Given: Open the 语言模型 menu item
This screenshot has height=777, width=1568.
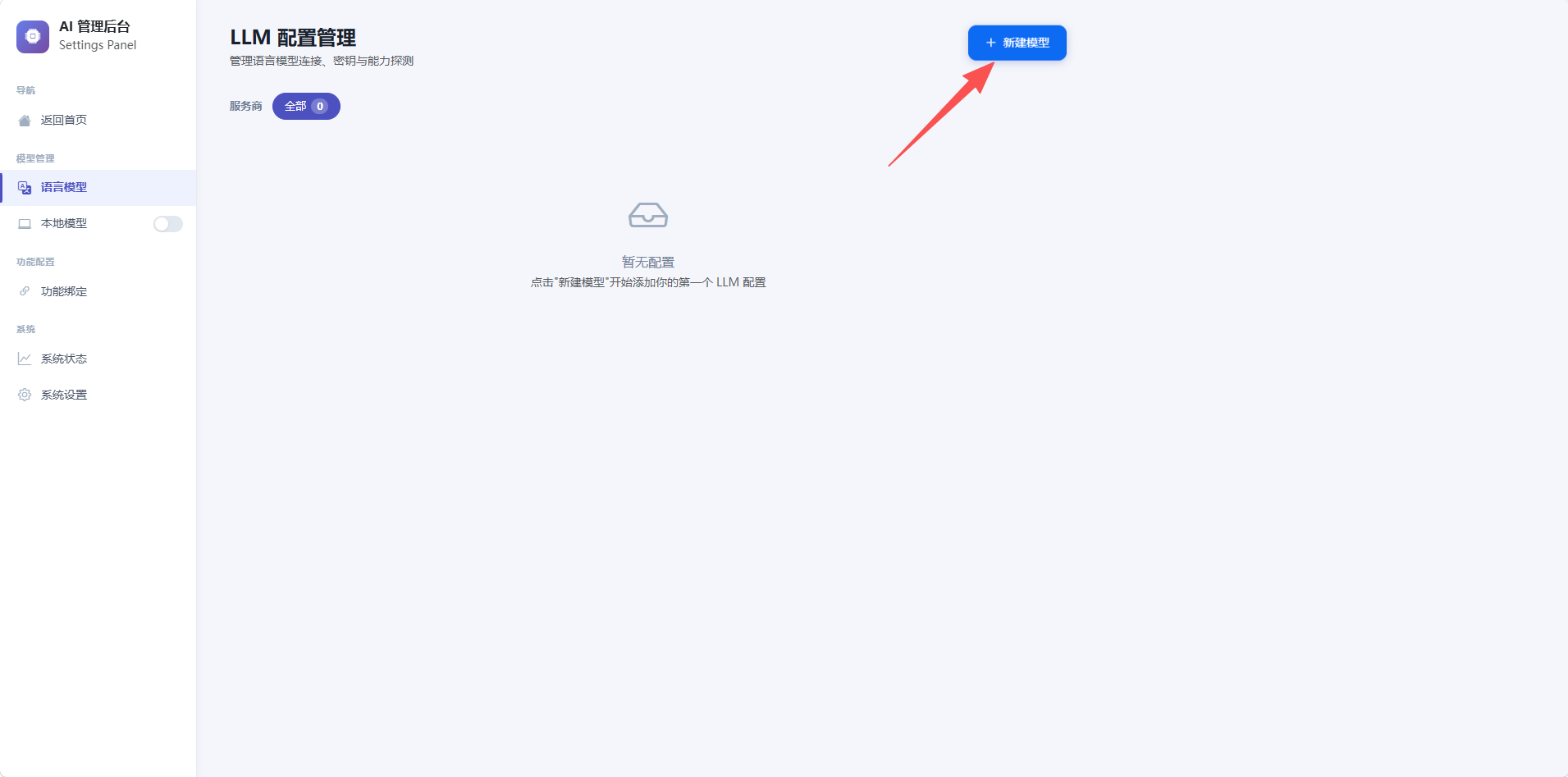Looking at the screenshot, I should coord(98,188).
